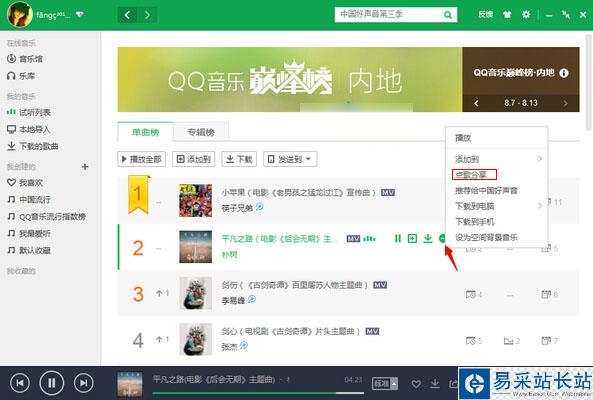Click 下载 toolbar button
Viewport: 593px width, 400px height.
point(239,159)
